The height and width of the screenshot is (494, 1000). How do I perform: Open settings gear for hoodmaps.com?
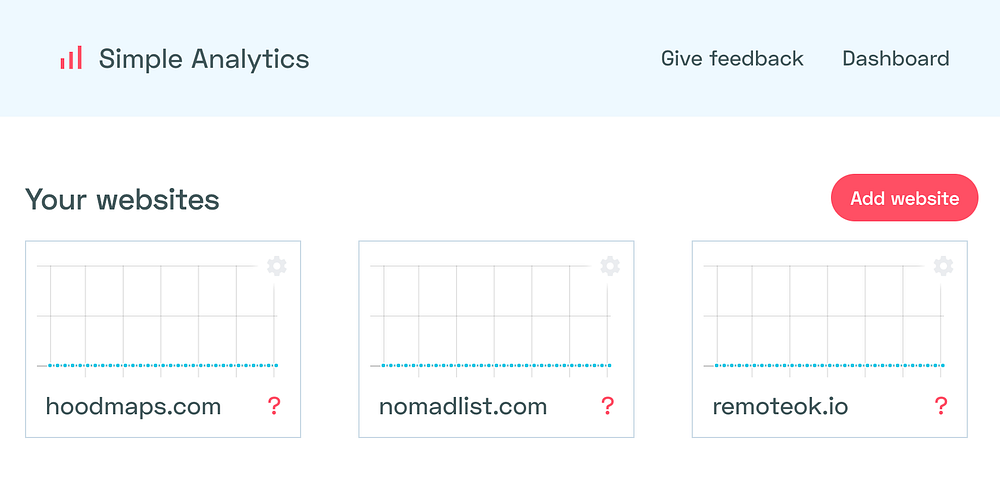coord(276,266)
